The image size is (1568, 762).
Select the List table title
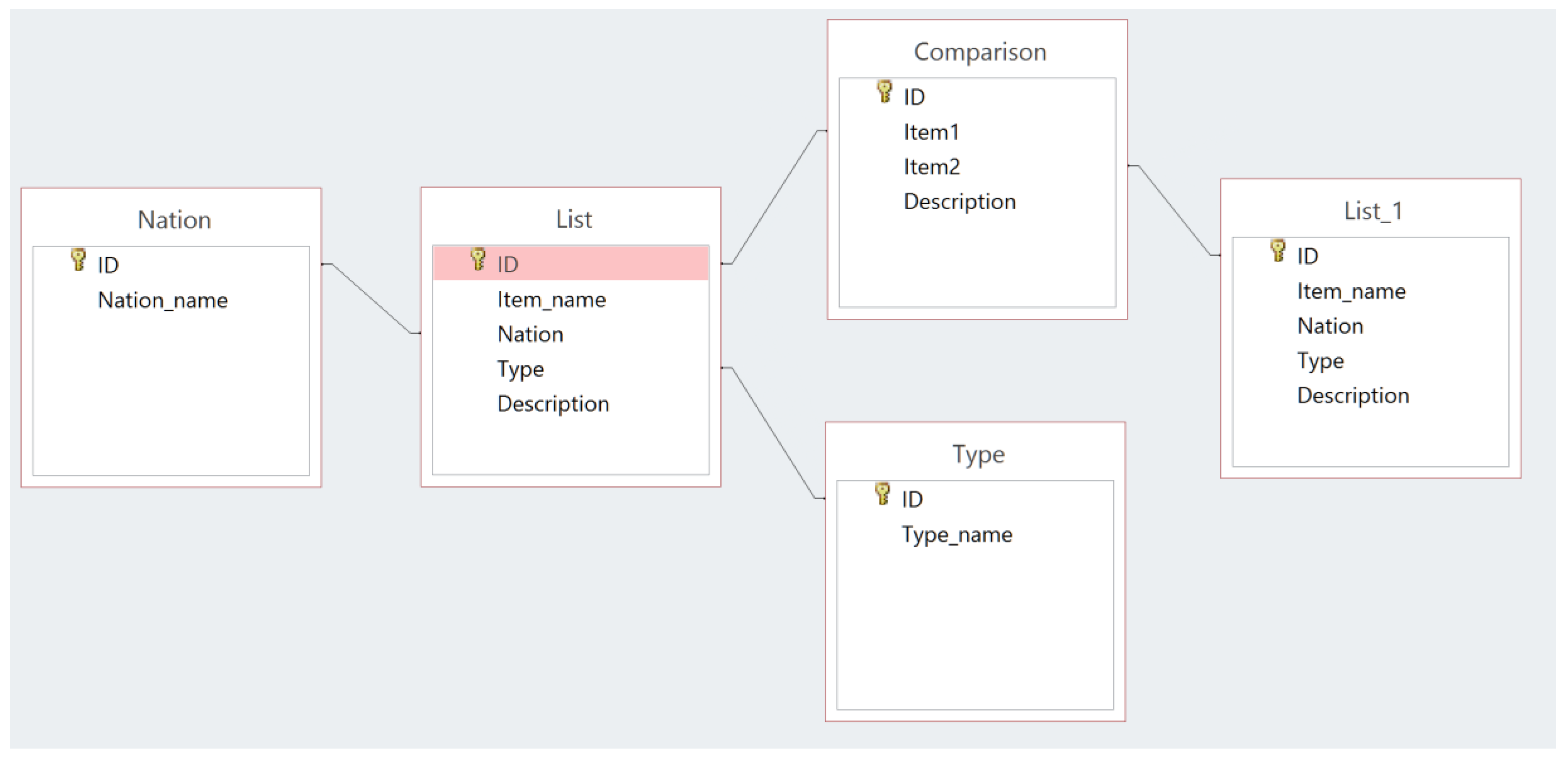pyautogui.click(x=573, y=219)
